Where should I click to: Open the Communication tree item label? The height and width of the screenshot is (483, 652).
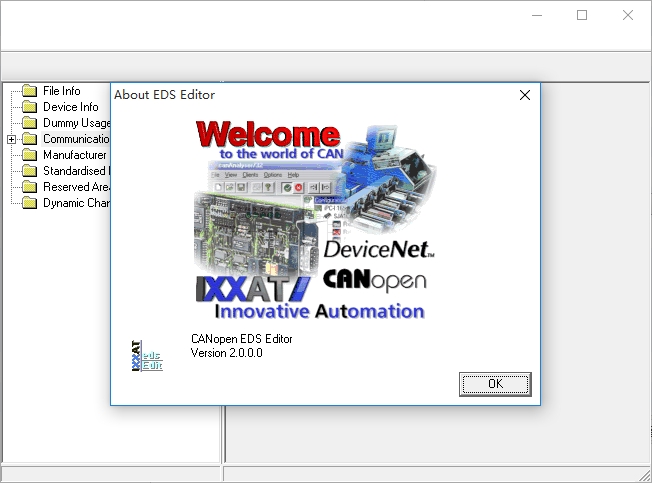[x=76, y=139]
